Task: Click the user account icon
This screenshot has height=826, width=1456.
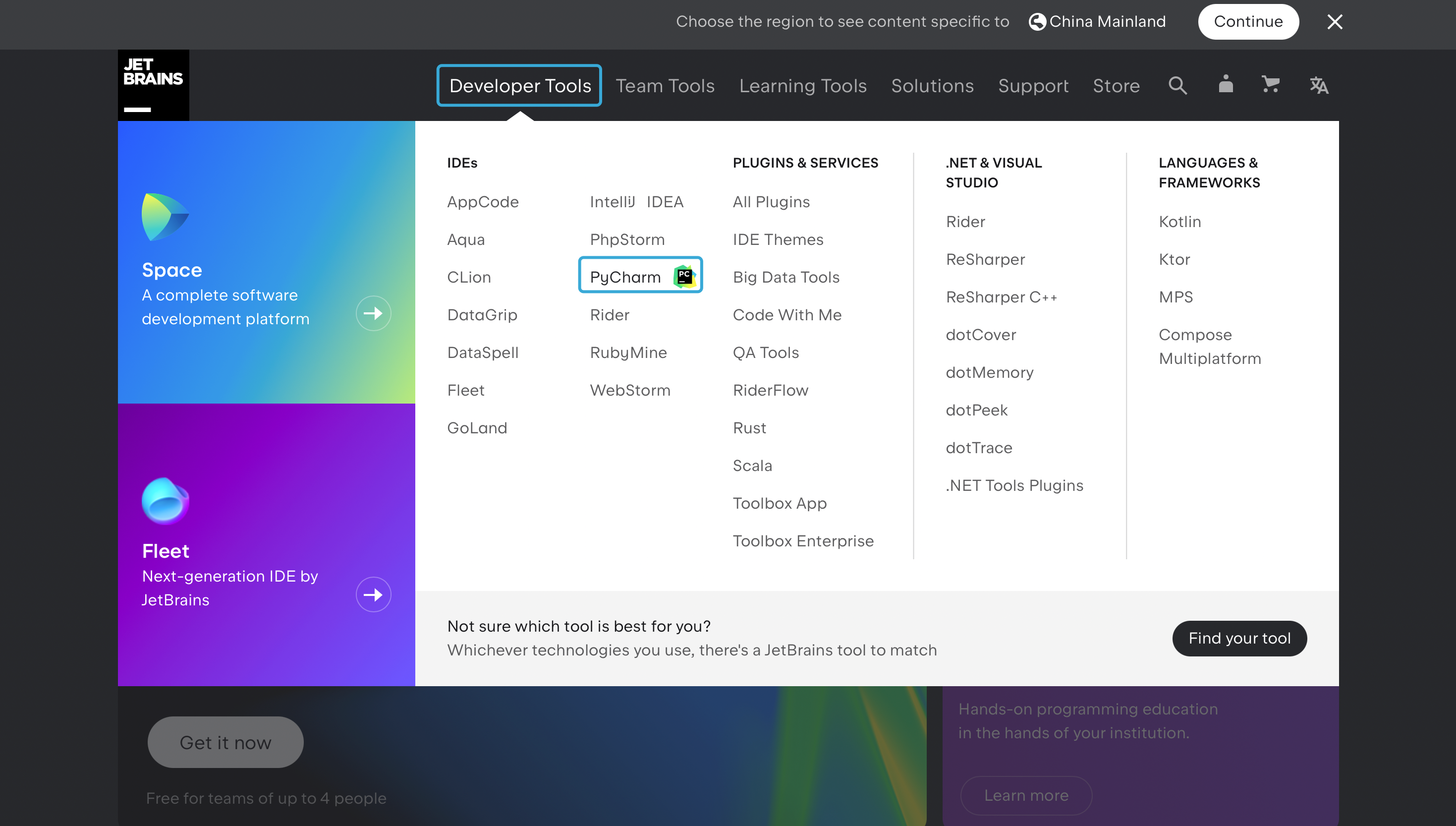Action: (x=1225, y=84)
